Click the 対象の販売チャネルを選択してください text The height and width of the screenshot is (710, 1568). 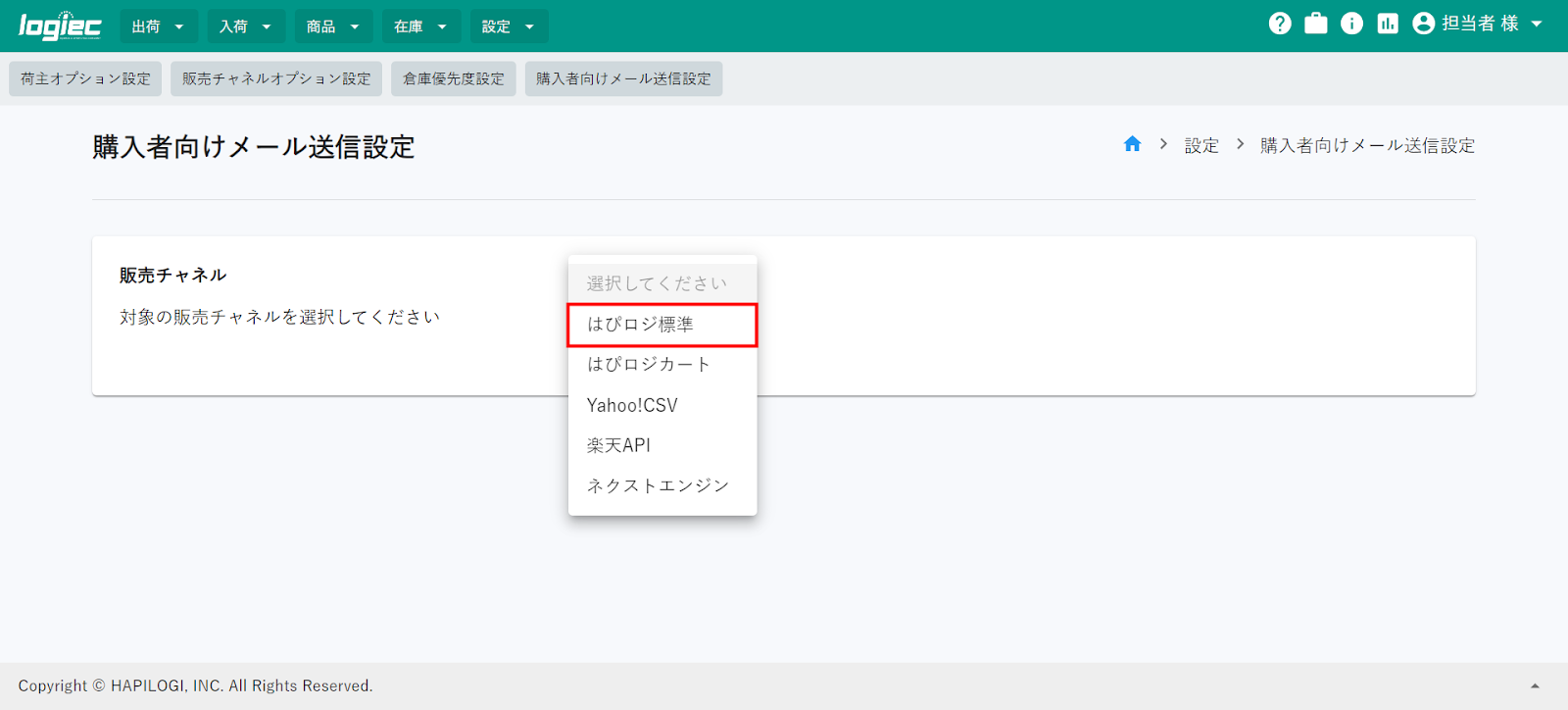(x=279, y=317)
